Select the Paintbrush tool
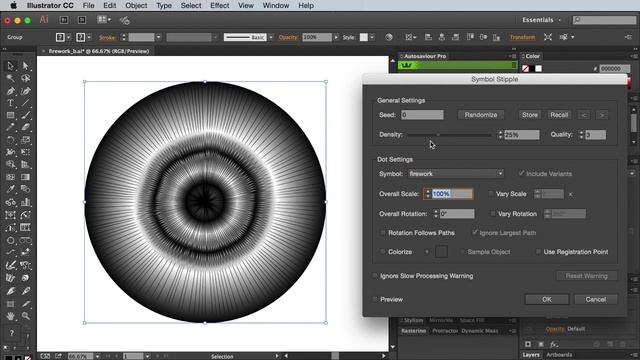Viewport: 640px width, 360px height. 25,116
